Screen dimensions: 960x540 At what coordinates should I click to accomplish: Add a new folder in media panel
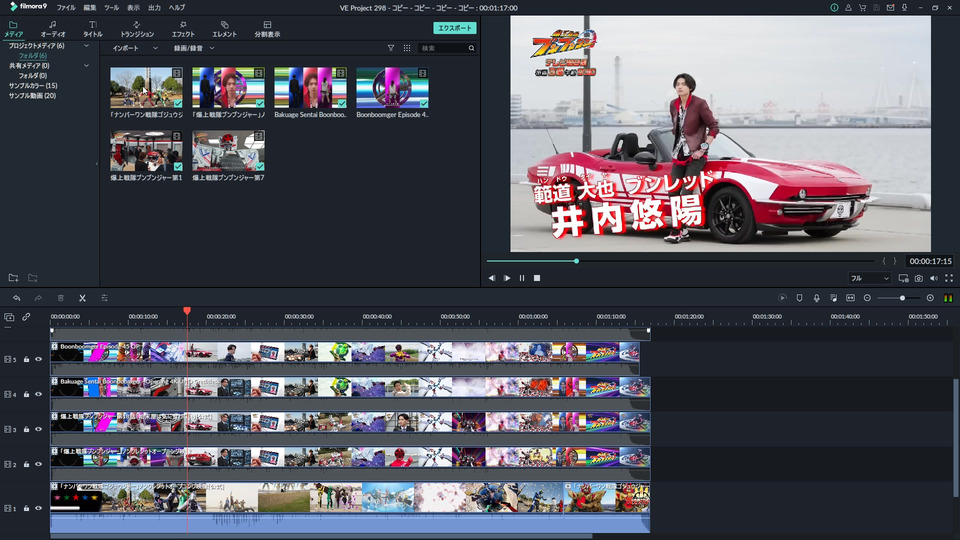tap(13, 278)
